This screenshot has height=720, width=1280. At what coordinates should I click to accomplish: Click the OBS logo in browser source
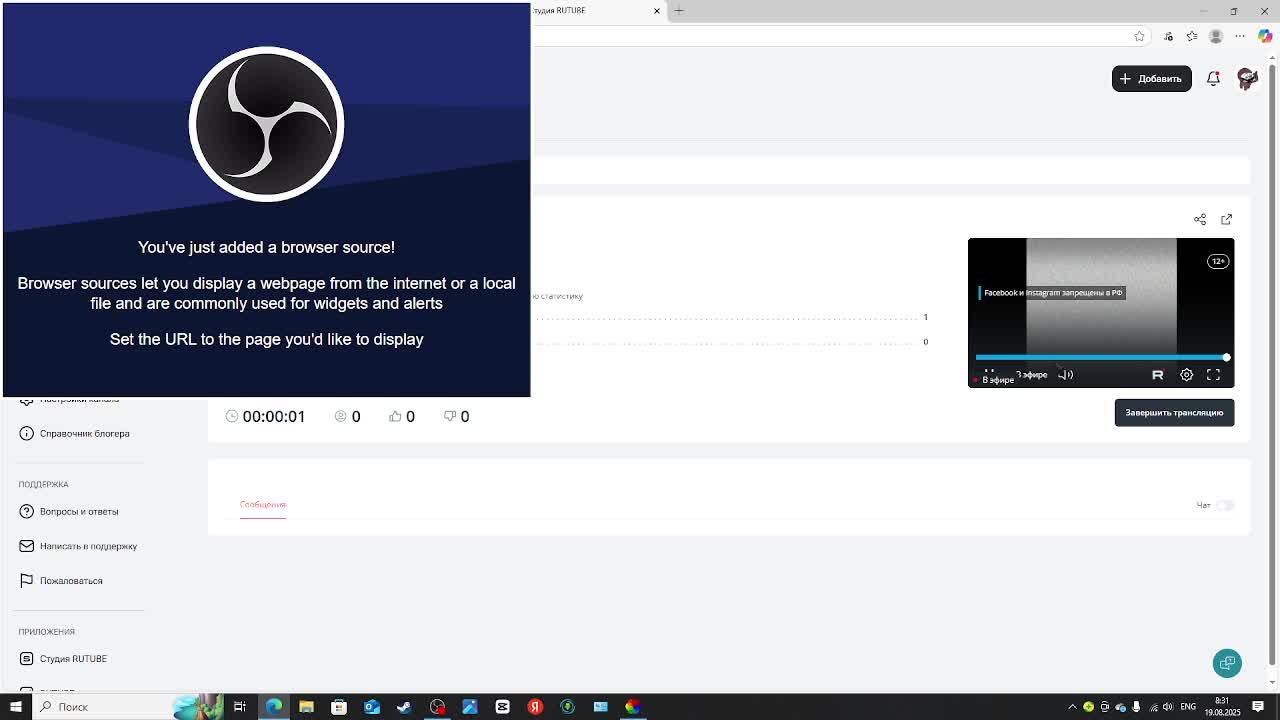click(266, 124)
